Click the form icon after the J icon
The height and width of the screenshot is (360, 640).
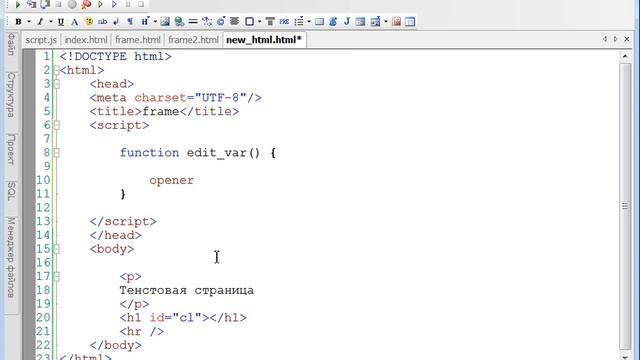pyautogui.click(x=360, y=22)
